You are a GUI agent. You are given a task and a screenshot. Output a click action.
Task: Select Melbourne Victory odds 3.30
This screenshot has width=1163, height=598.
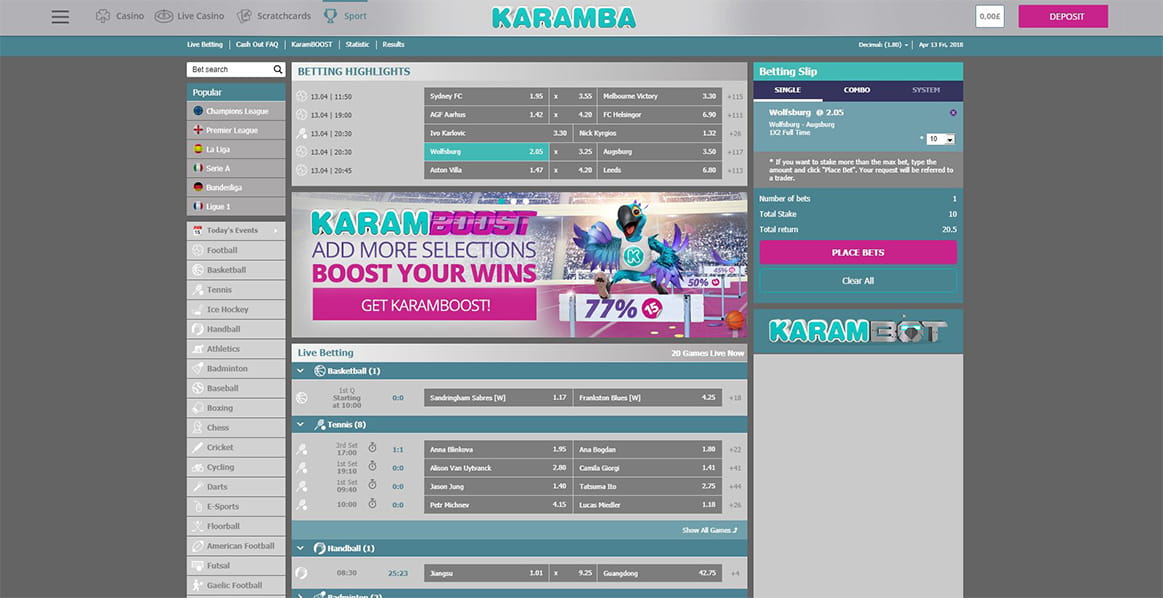pyautogui.click(x=659, y=96)
